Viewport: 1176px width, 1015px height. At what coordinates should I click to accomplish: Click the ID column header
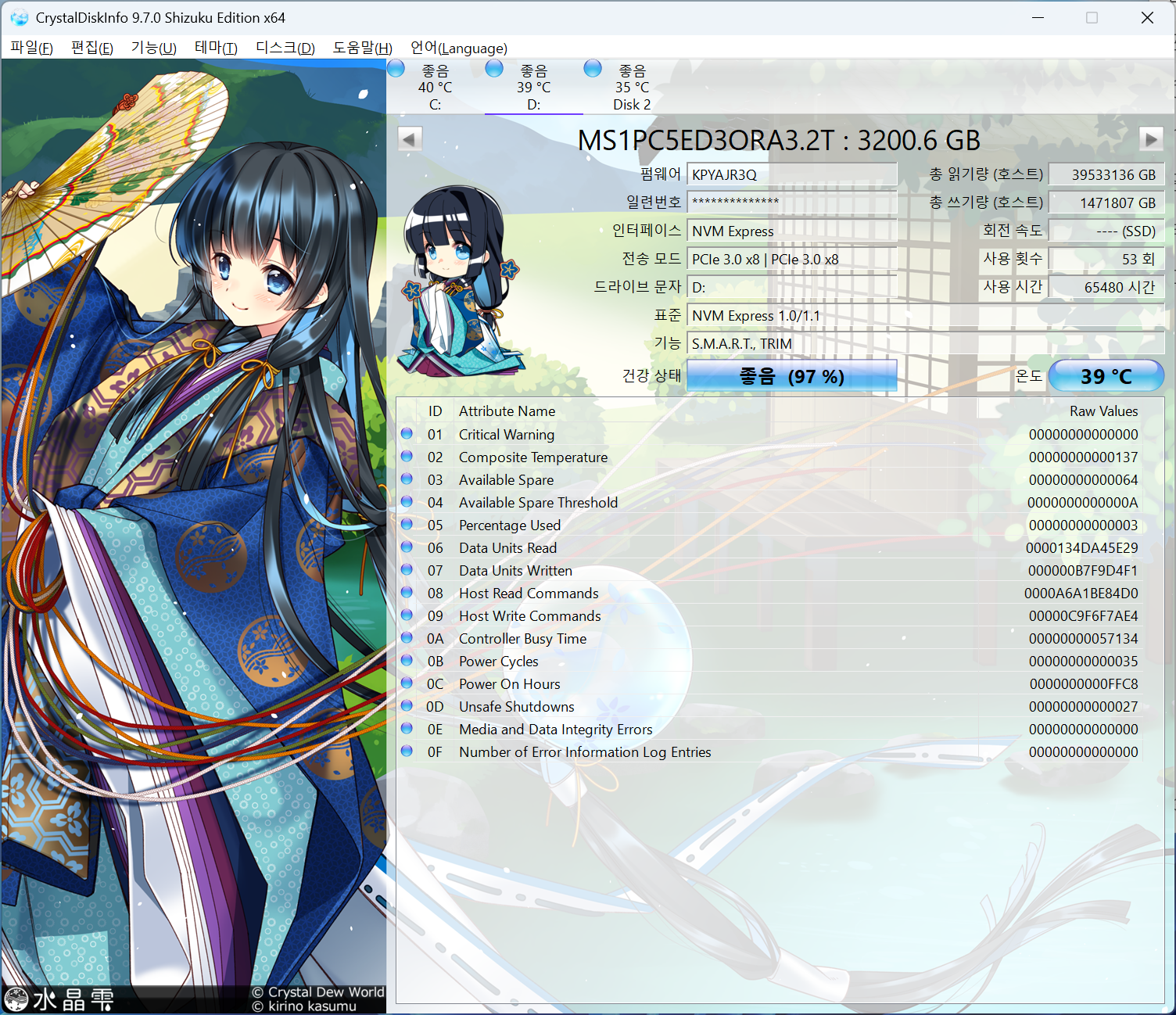coord(436,411)
